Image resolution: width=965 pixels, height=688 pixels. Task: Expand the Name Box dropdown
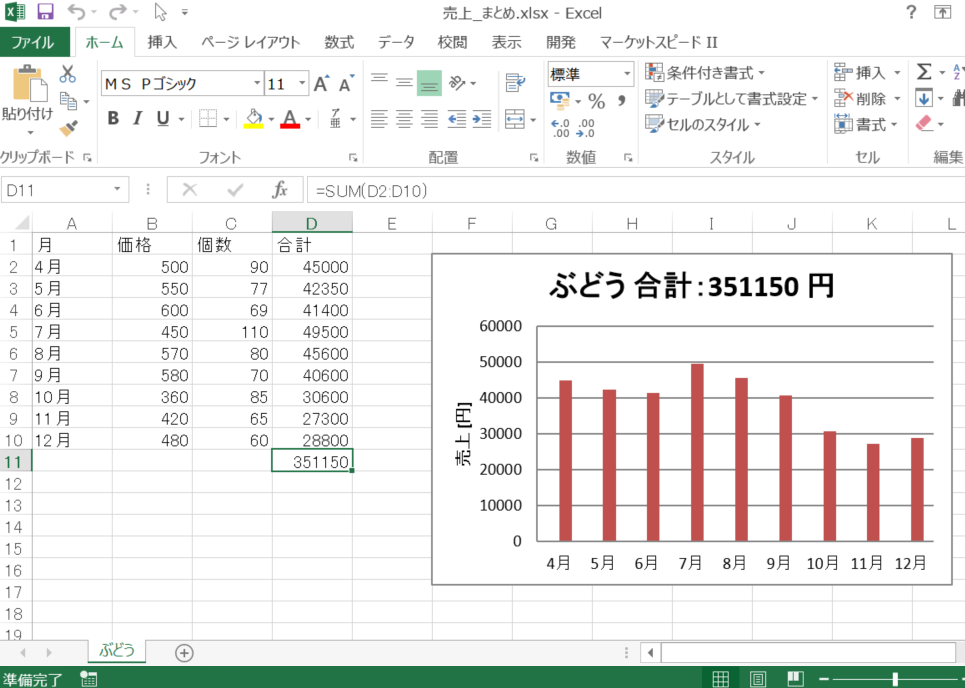pyautogui.click(x=117, y=189)
